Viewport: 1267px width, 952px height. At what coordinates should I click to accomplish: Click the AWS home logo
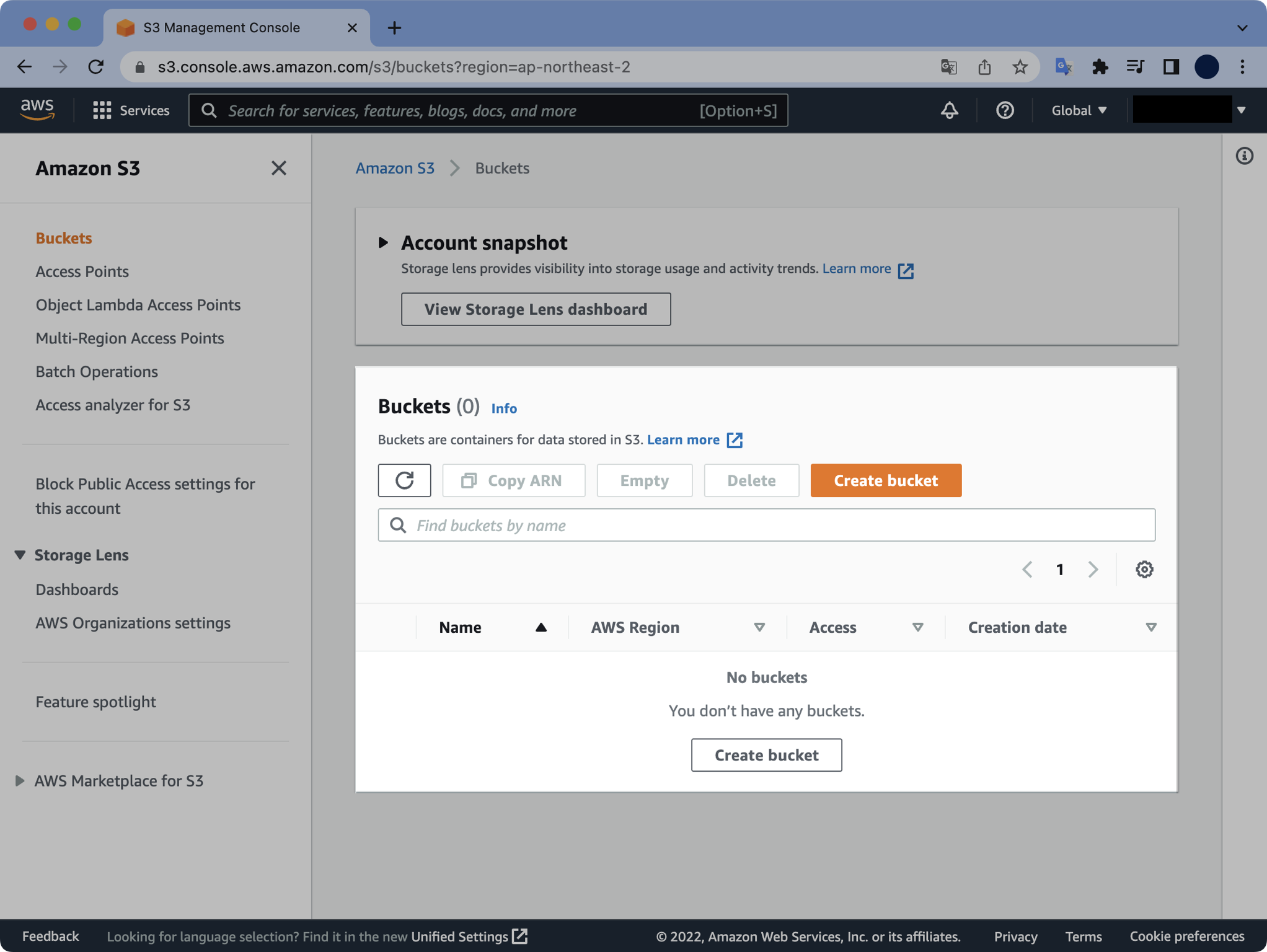click(38, 109)
